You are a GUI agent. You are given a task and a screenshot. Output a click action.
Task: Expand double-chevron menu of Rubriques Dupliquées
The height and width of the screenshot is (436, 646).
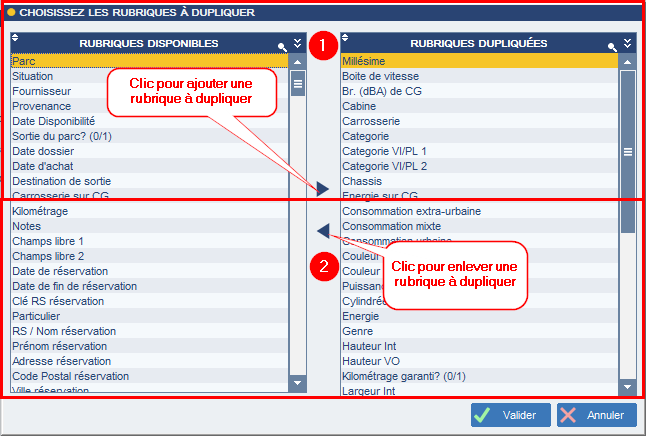pos(627,43)
